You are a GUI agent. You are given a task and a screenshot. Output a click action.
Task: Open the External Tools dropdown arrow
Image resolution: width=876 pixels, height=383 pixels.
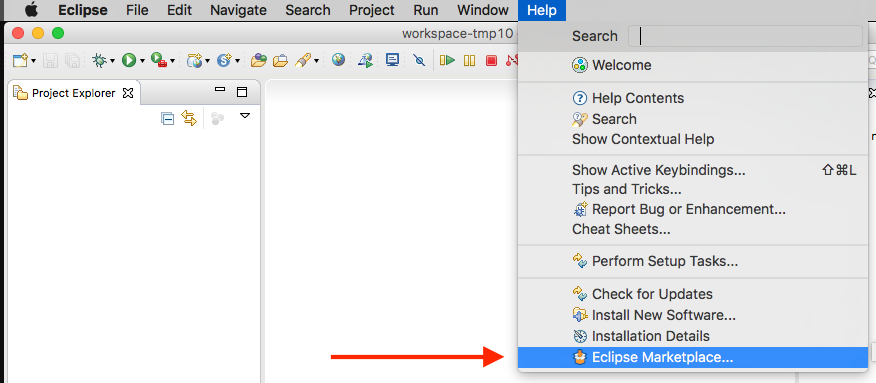coord(172,61)
